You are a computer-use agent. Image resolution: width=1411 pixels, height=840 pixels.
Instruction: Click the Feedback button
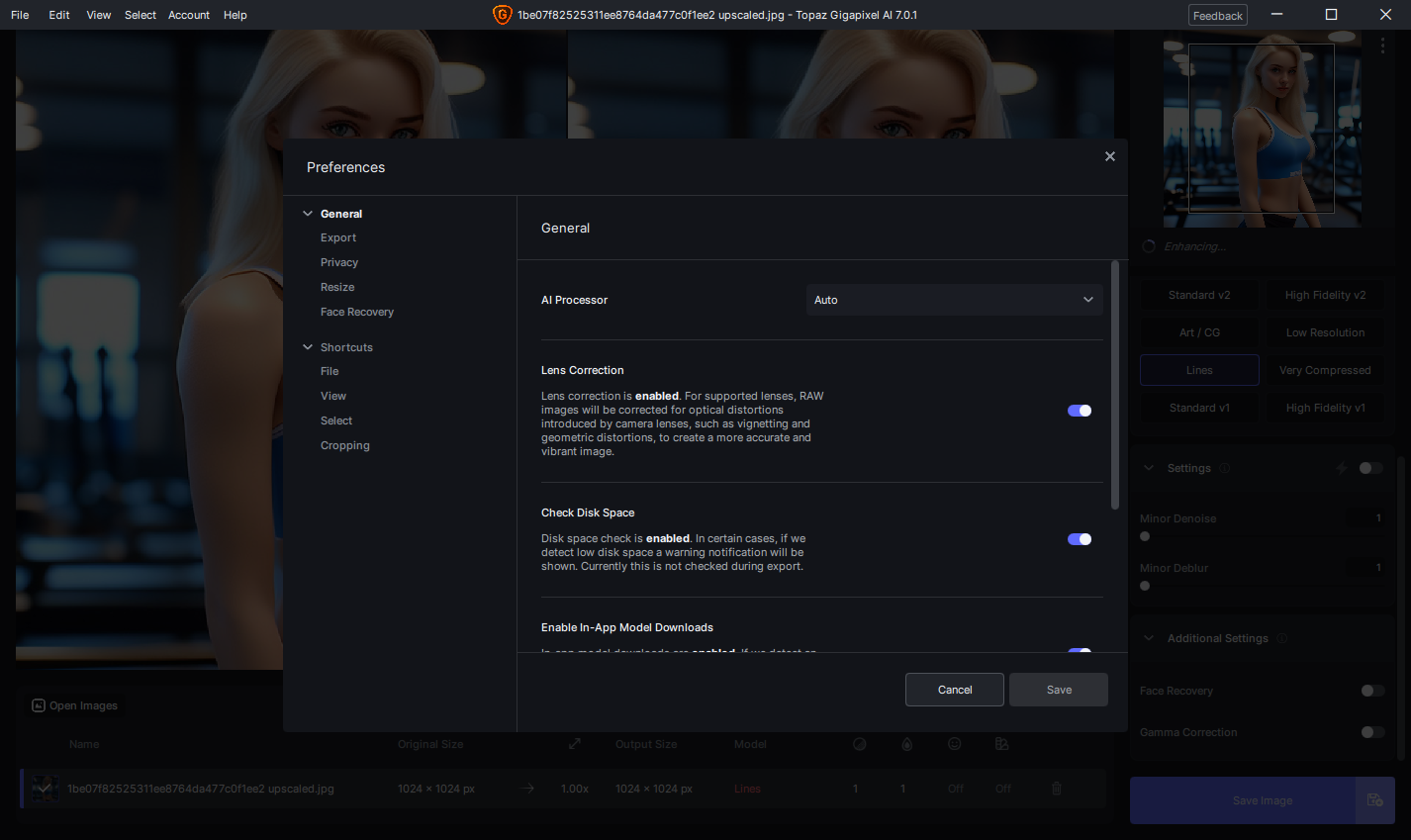pyautogui.click(x=1218, y=15)
